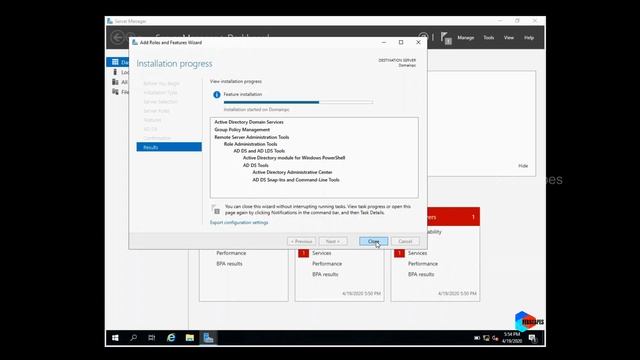Select the File services icon in the sidebar
This screenshot has width=640, height=360.
coord(115,92)
